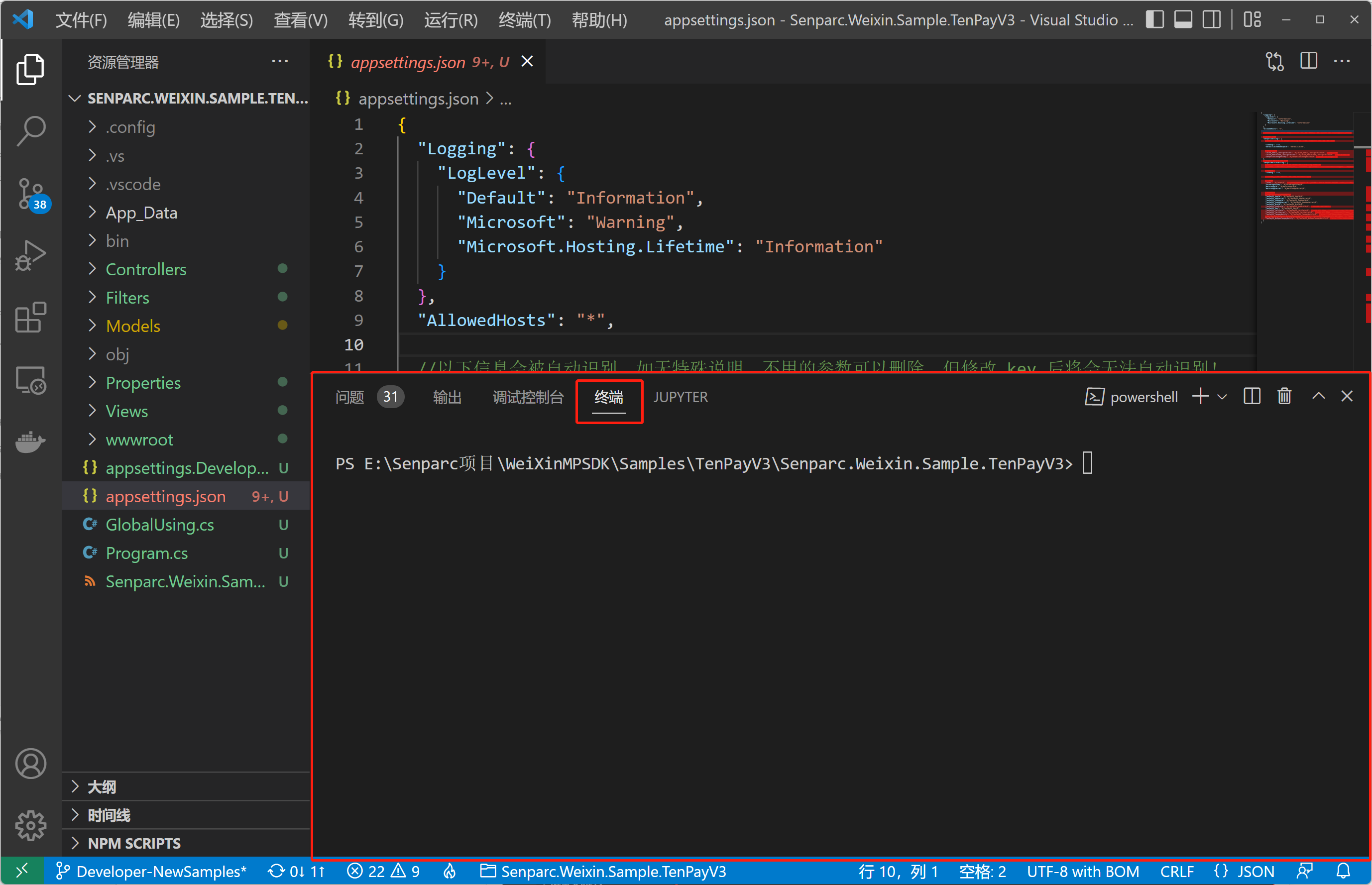Open the 查看(V) menu

[x=301, y=20]
